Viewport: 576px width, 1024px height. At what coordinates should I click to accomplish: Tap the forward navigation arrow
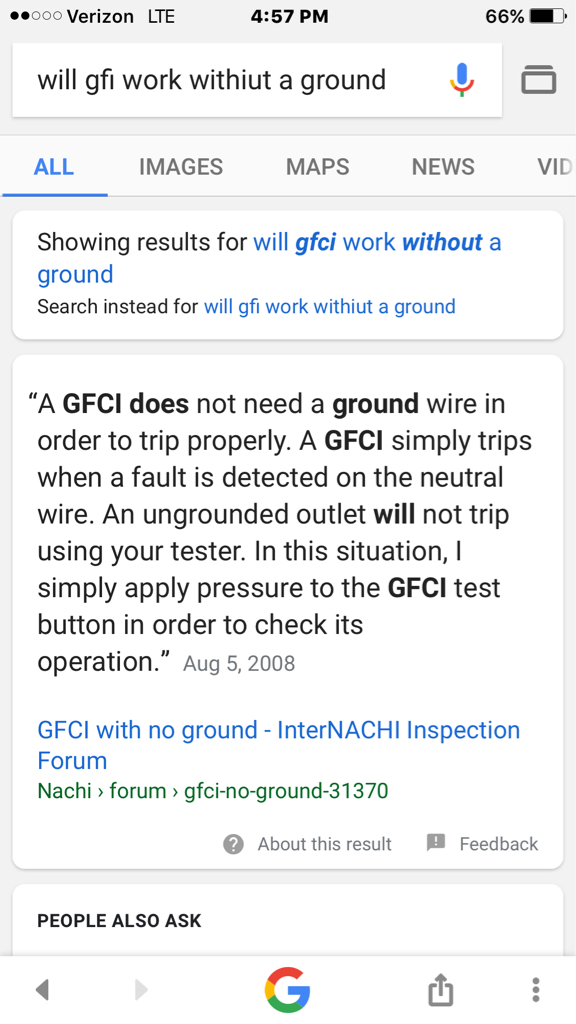tap(140, 990)
